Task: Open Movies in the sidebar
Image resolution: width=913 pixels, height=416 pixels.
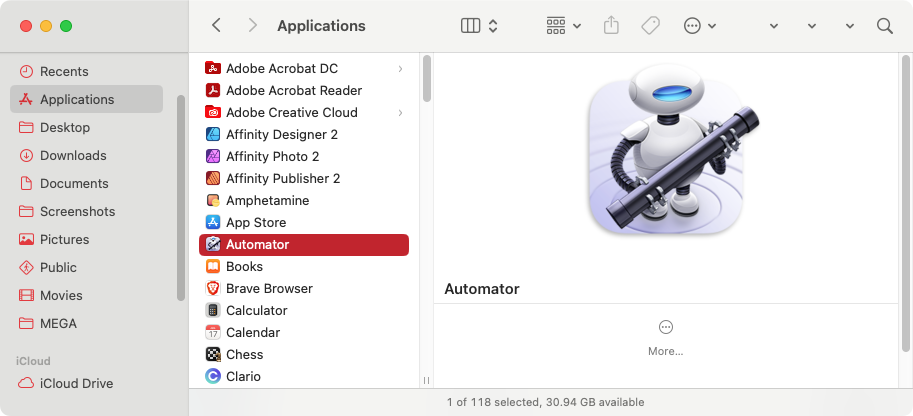Action: [86, 295]
